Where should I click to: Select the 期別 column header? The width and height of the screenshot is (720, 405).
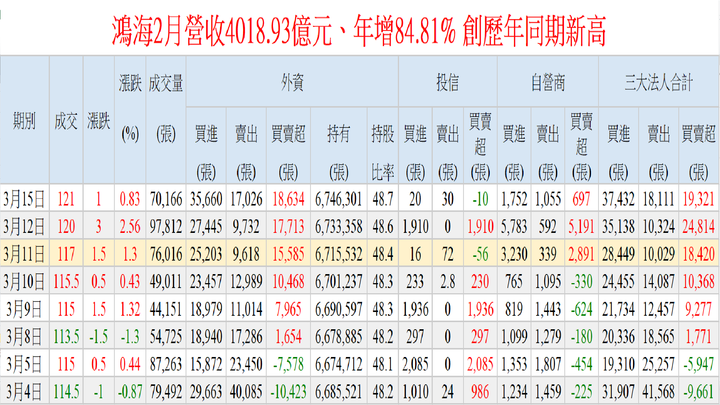click(x=24, y=121)
